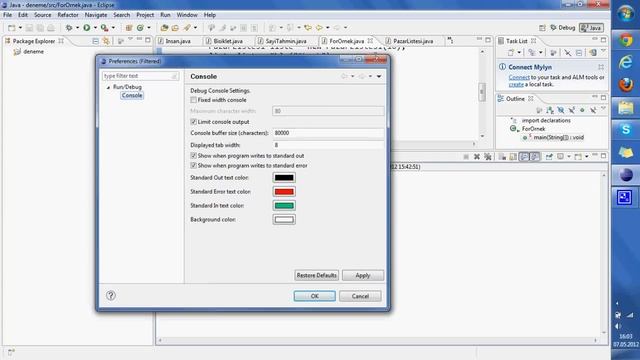Switch to the PazarListesi.java editor tab
This screenshot has height=360, width=640.
coord(412,41)
